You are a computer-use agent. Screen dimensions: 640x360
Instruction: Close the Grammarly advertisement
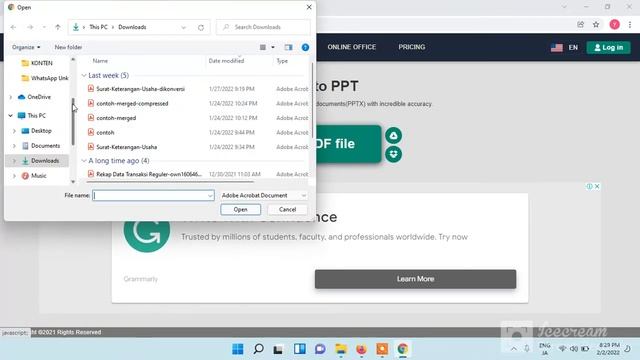click(597, 186)
